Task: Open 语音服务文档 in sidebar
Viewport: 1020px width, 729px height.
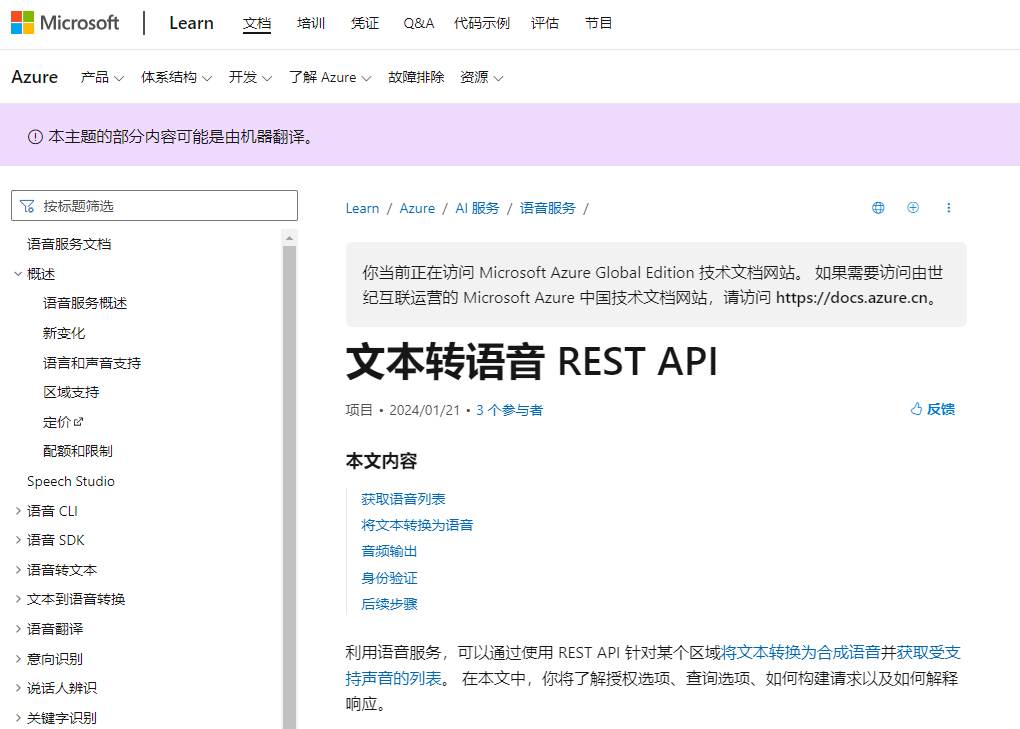Action: (x=69, y=244)
